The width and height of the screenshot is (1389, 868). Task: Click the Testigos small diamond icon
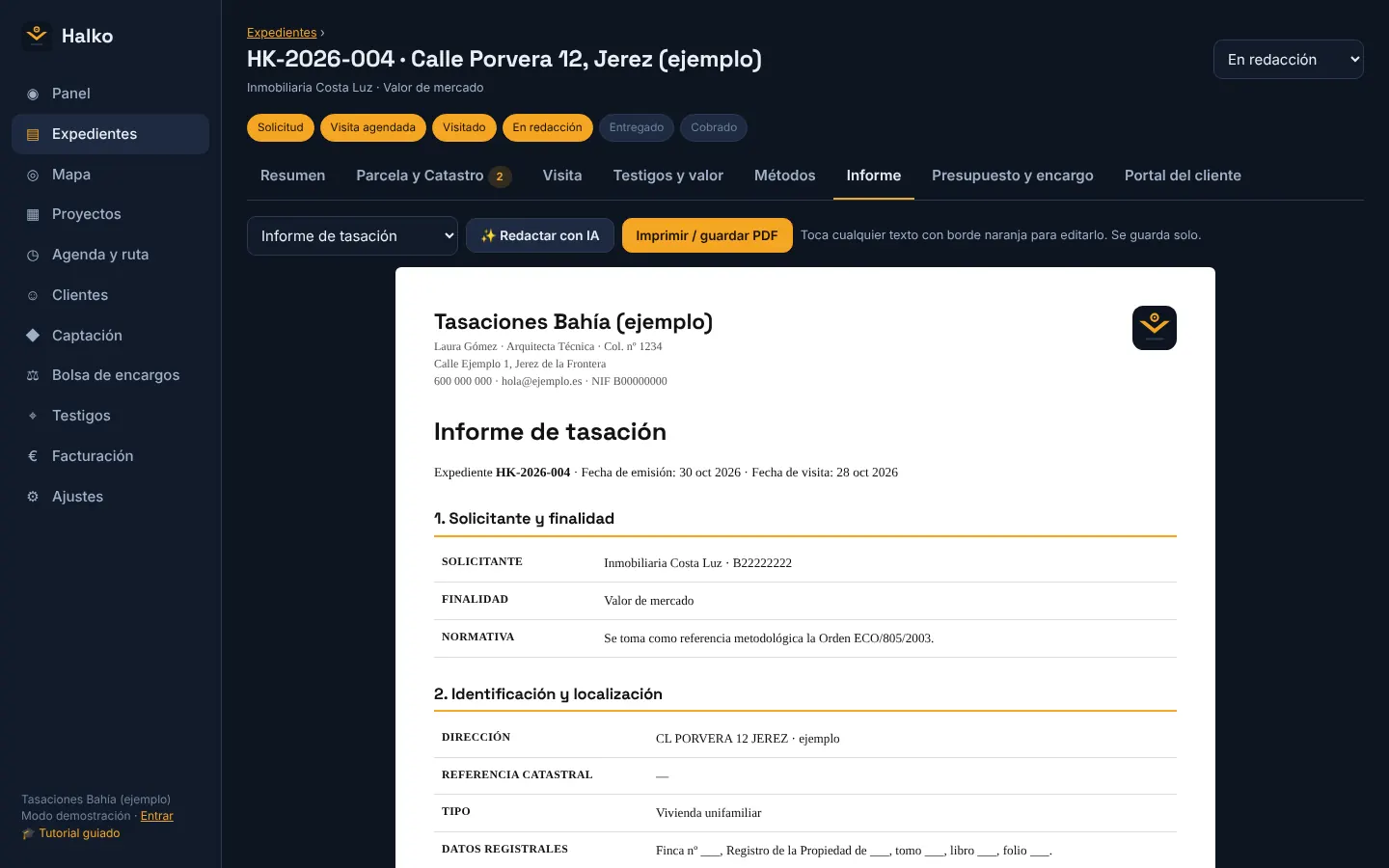point(33,417)
